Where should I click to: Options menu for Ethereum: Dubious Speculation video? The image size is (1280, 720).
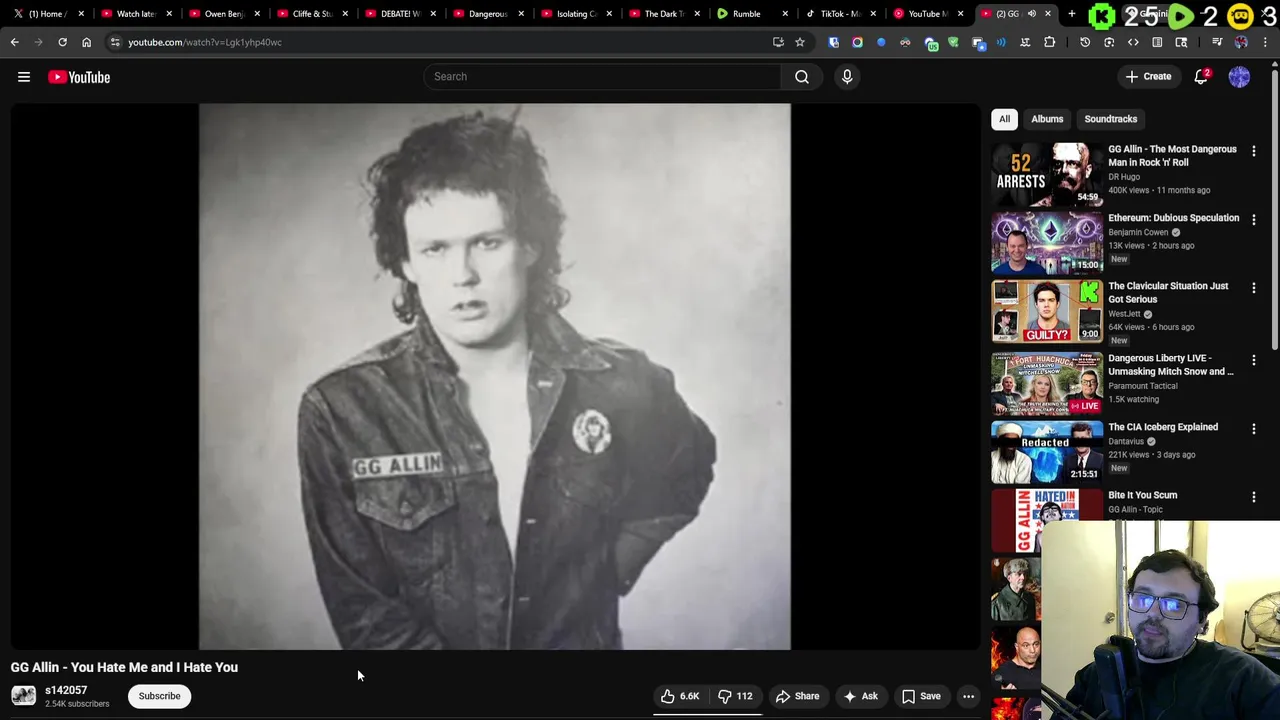(1253, 219)
